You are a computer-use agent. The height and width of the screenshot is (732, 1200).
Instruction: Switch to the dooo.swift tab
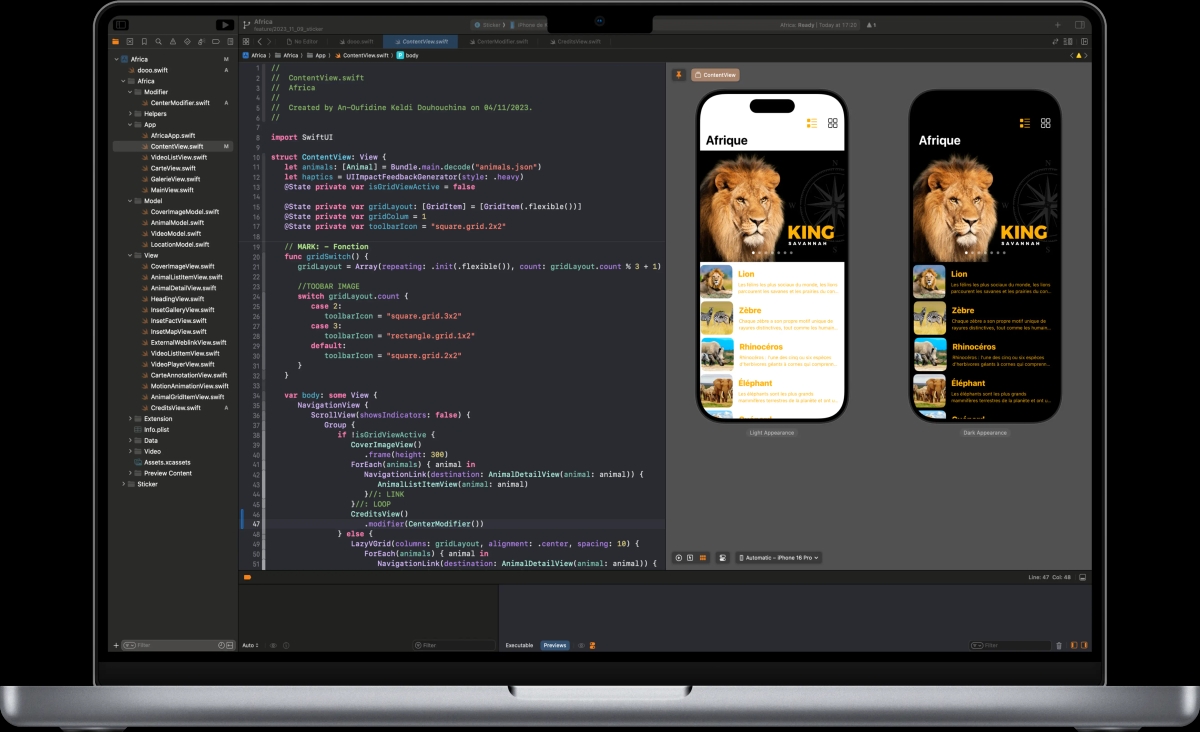[x=359, y=41]
